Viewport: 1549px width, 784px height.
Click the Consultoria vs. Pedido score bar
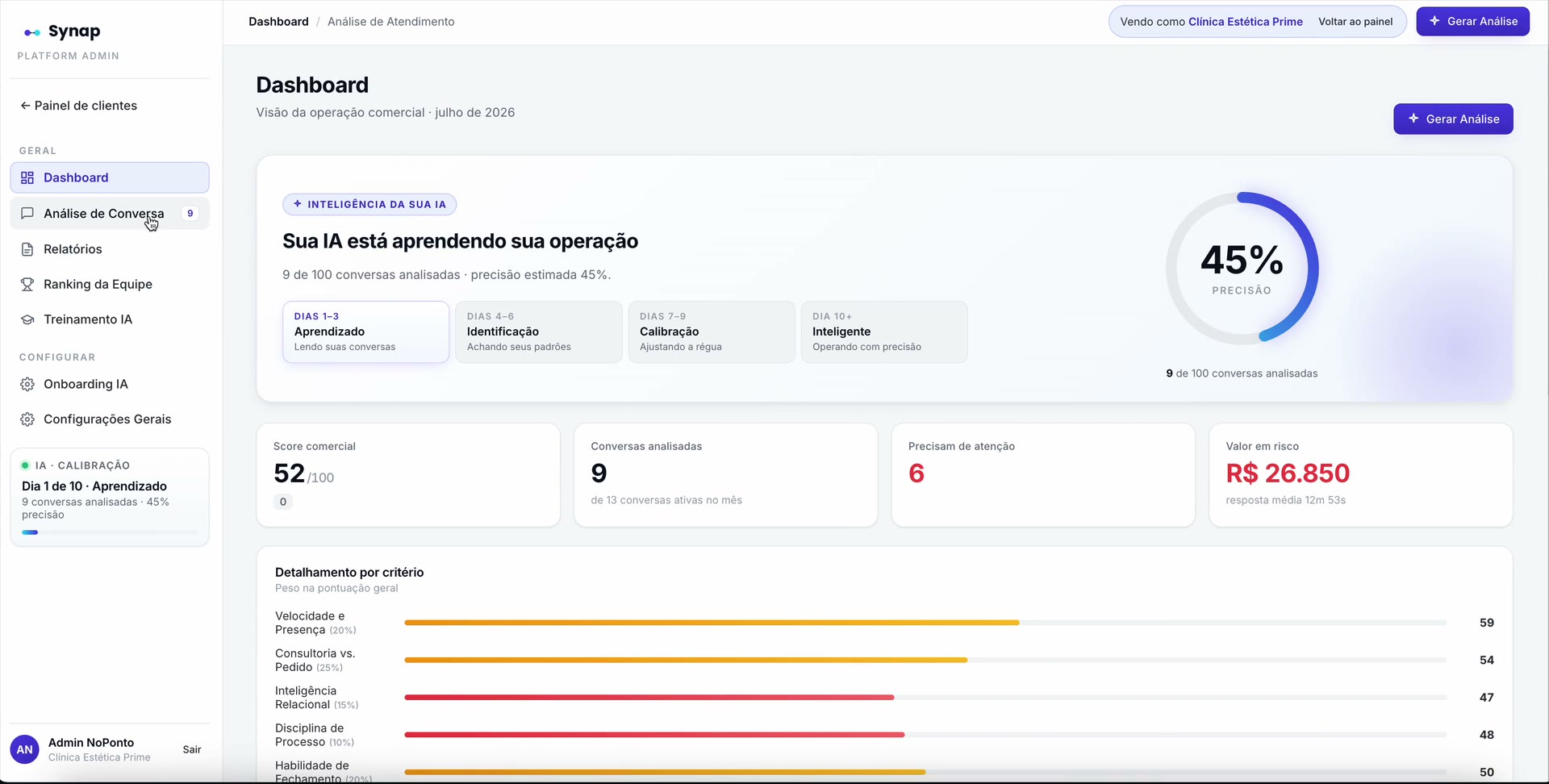pyautogui.click(x=925, y=660)
